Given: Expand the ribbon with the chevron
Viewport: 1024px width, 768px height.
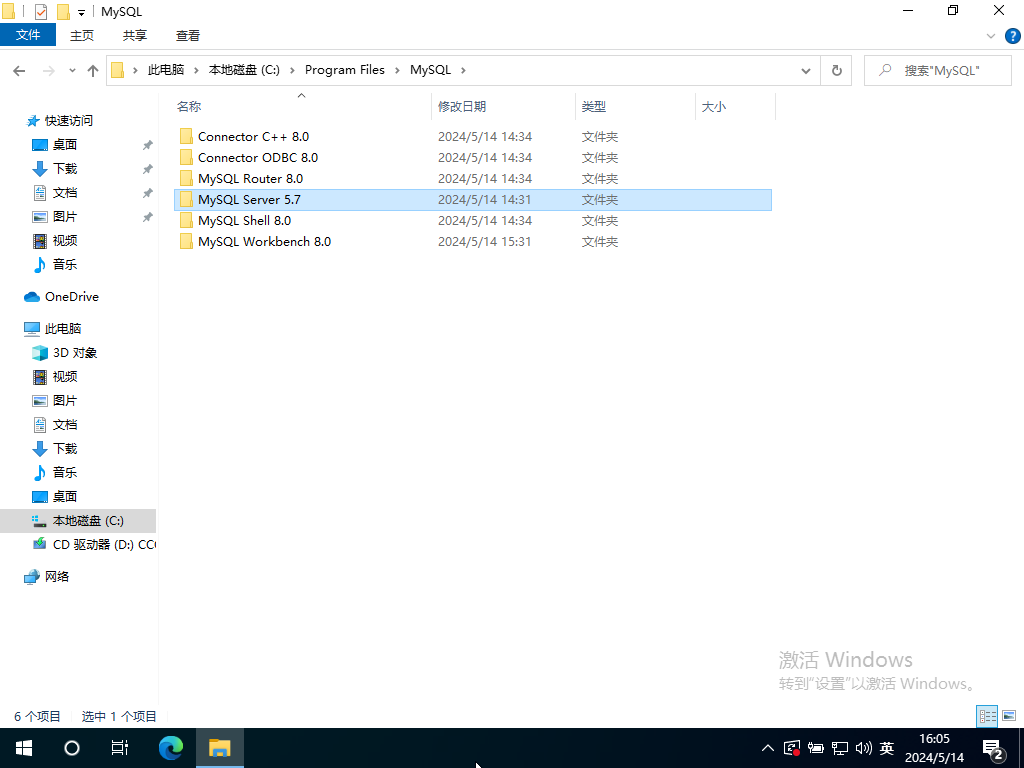Looking at the screenshot, I should point(992,35).
